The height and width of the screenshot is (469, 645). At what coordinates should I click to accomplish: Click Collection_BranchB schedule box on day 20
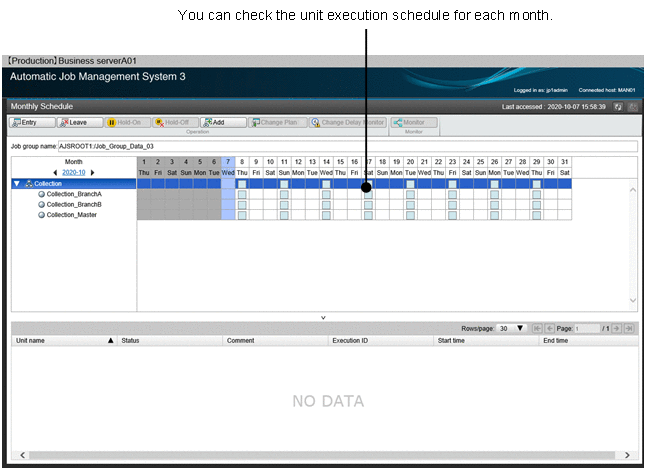click(411, 204)
